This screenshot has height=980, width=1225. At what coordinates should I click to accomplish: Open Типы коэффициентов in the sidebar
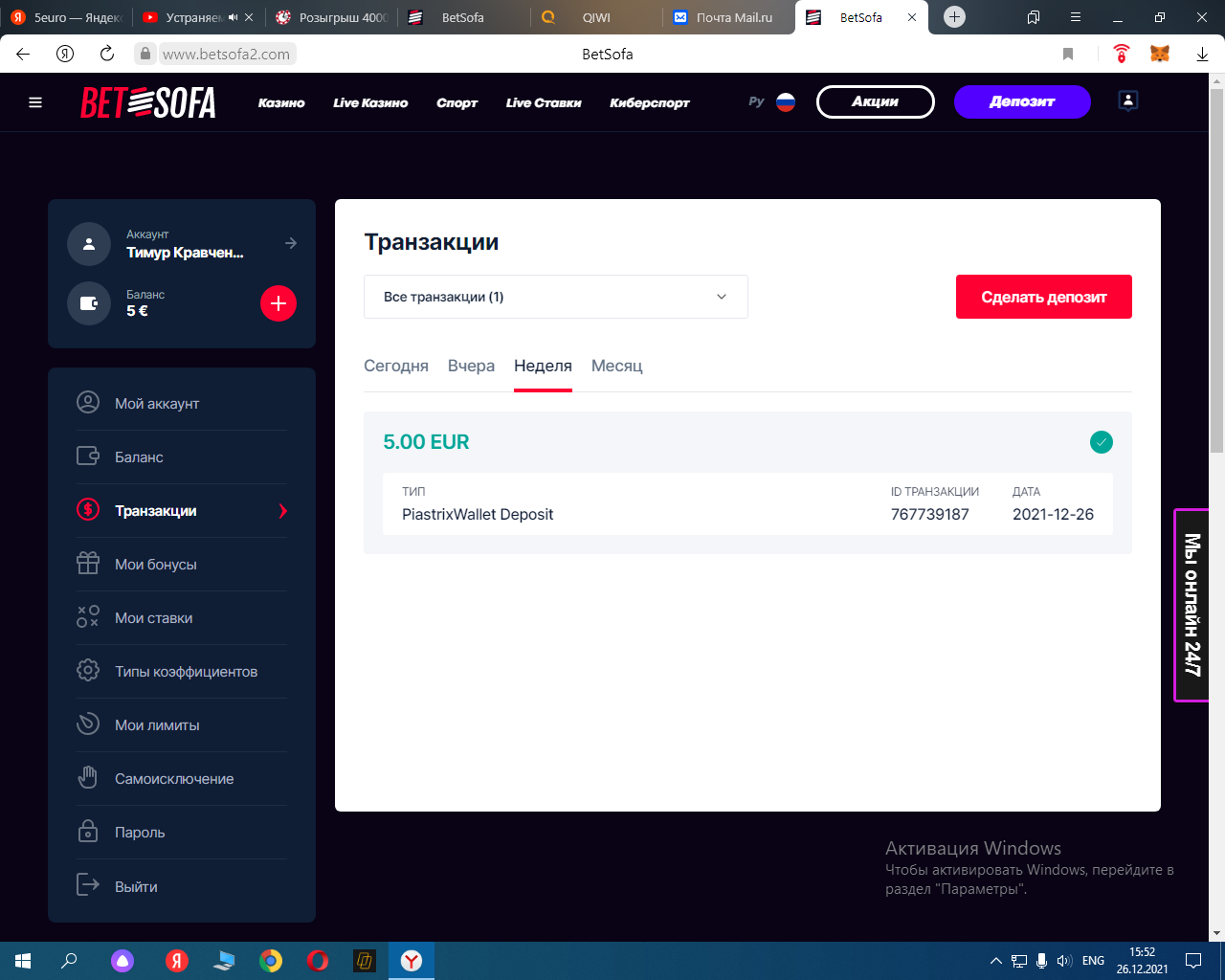tap(182, 672)
